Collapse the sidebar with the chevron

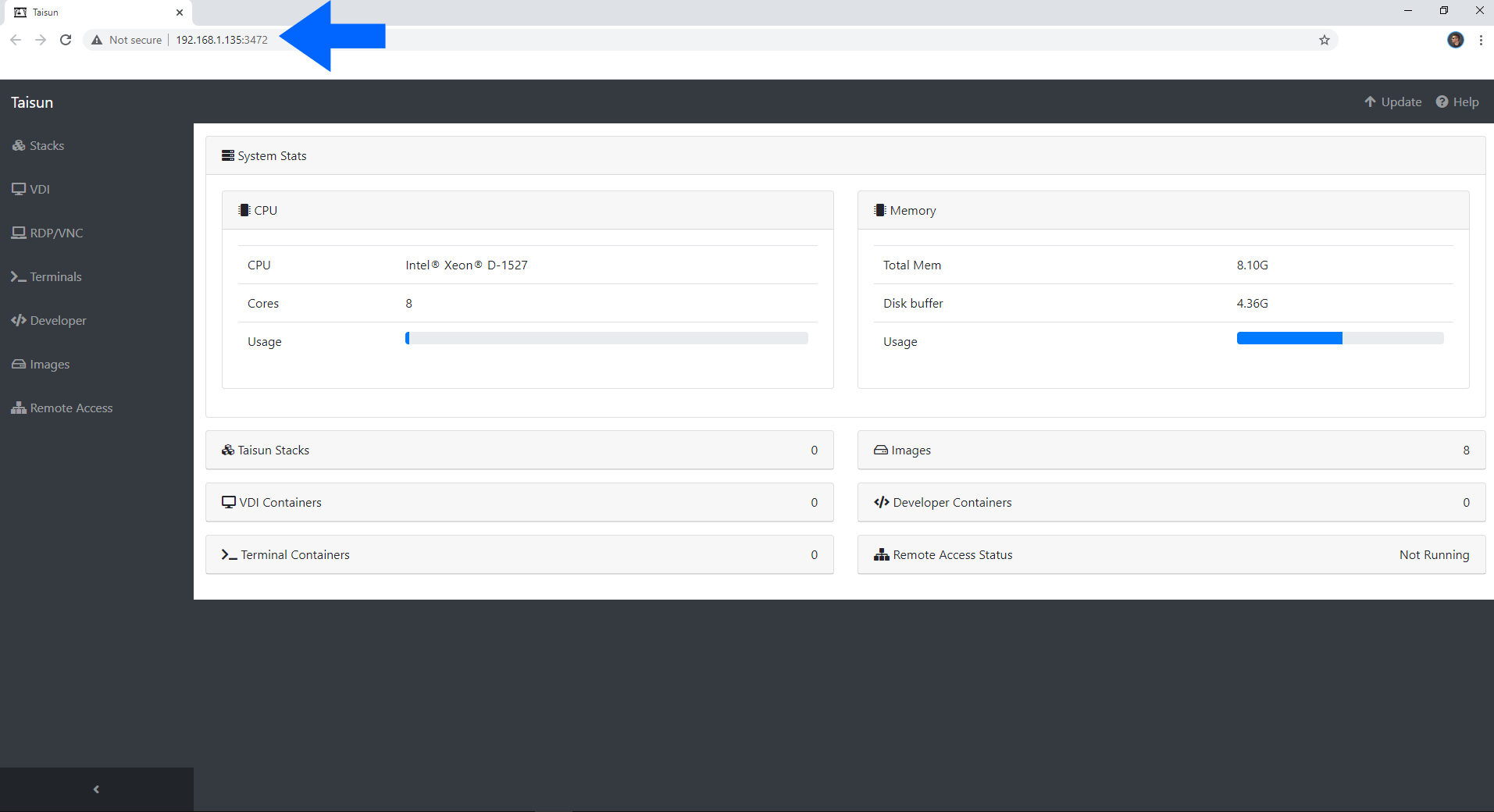coord(96,789)
